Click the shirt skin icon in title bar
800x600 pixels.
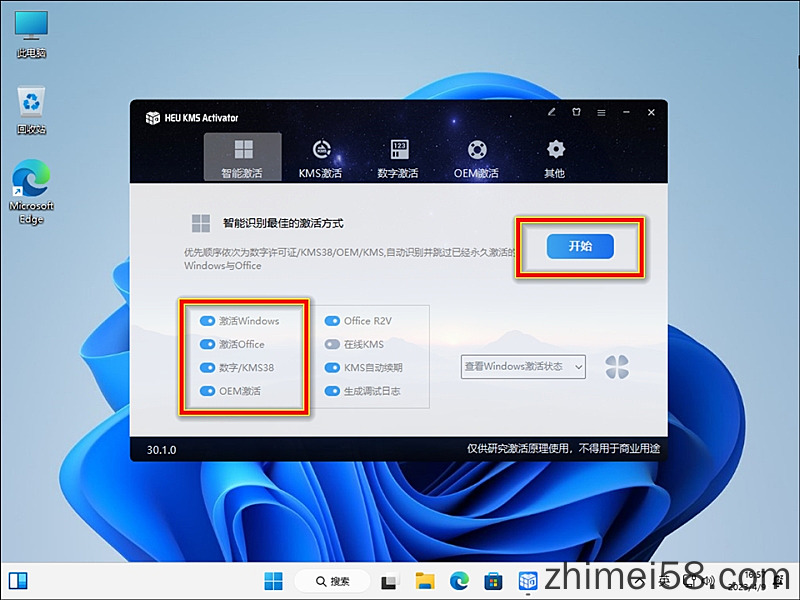[x=577, y=112]
